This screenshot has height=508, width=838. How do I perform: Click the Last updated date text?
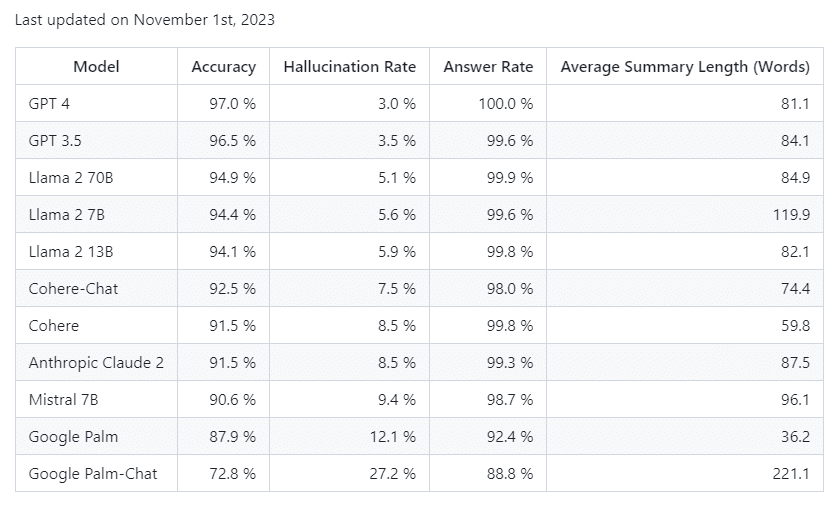click(x=145, y=19)
